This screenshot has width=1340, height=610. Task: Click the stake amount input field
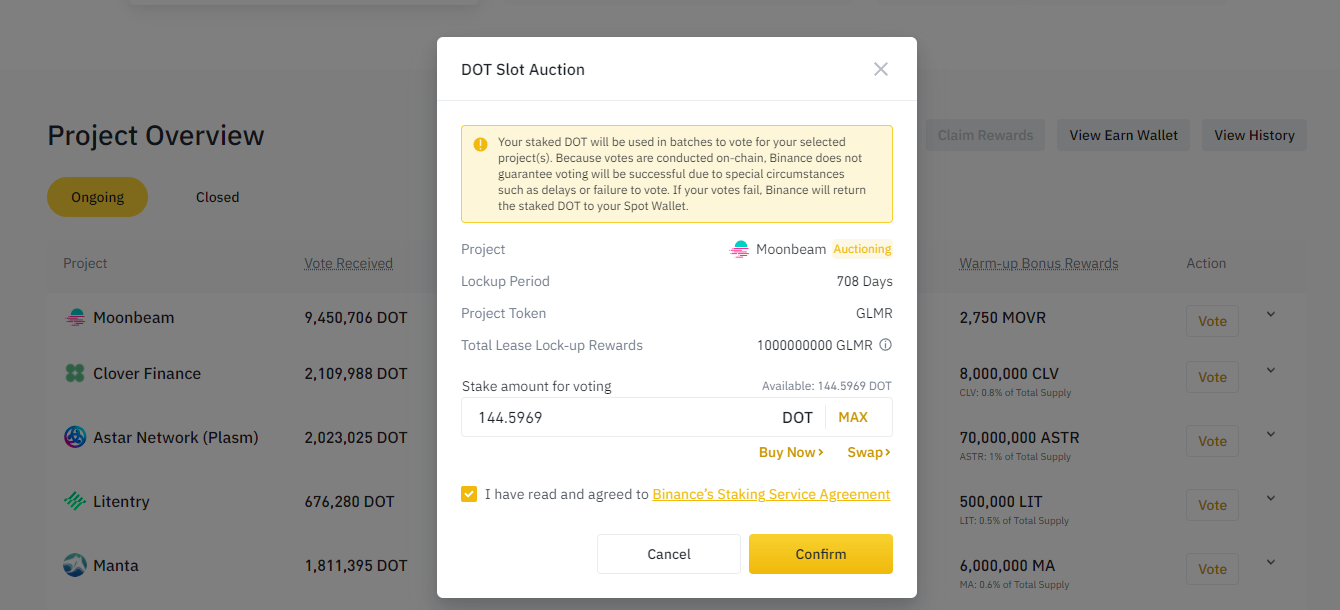point(615,417)
